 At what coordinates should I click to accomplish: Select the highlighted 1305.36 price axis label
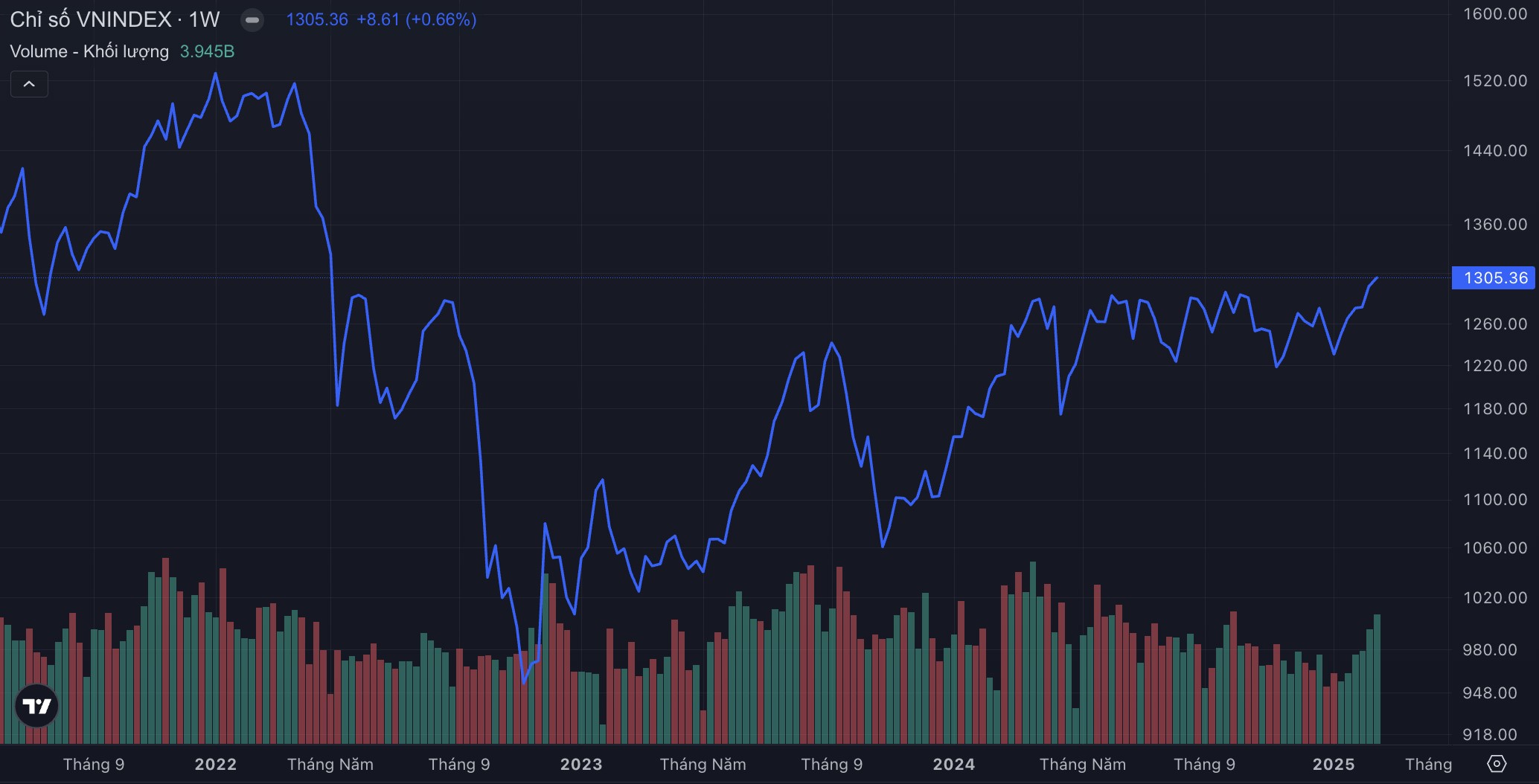tap(1495, 278)
